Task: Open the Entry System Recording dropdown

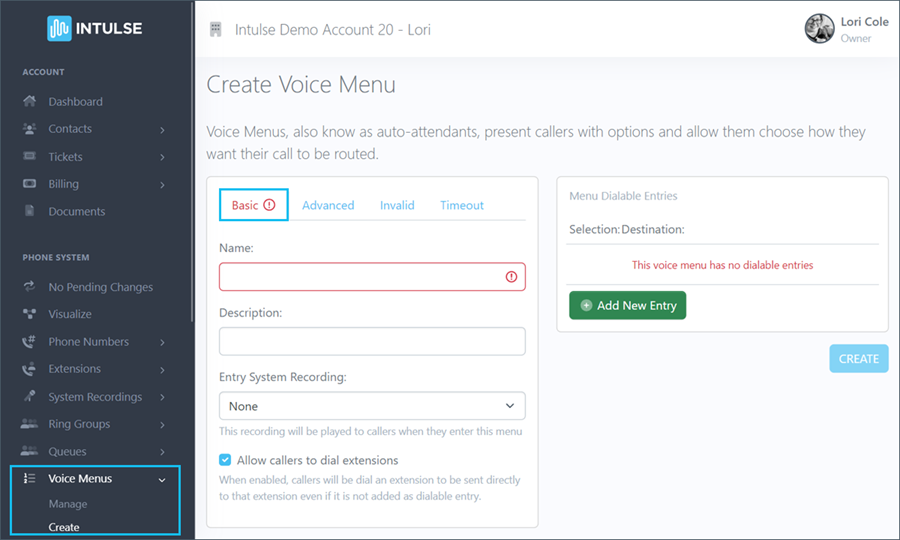Action: [x=372, y=406]
